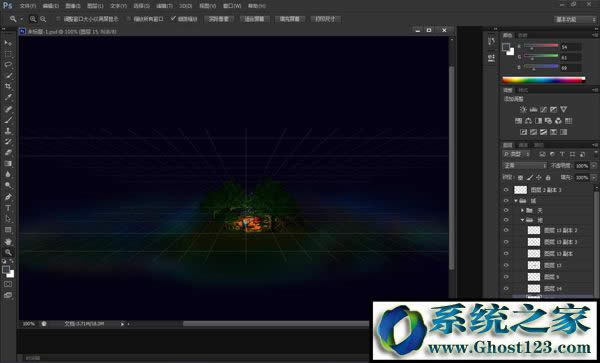Hide the 地 layer group
Screen dimensions: 600x363
coord(506,220)
